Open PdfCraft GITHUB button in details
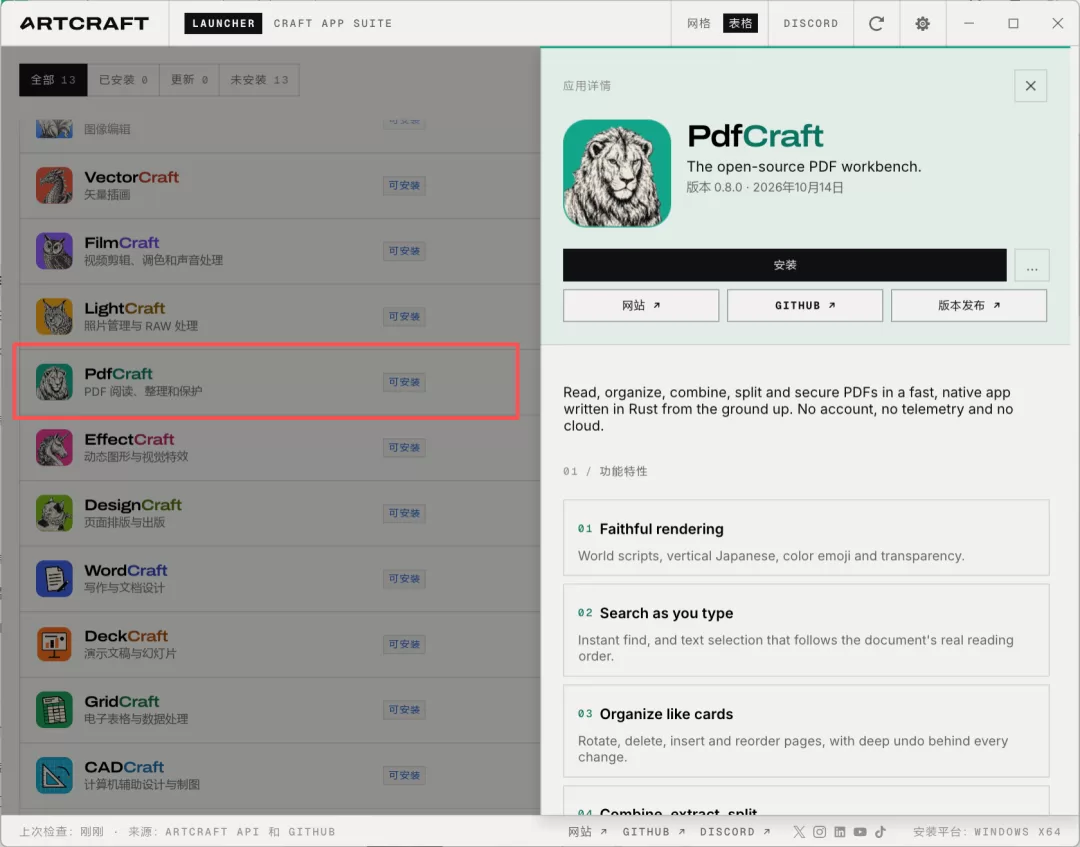1080x847 pixels. [x=804, y=305]
